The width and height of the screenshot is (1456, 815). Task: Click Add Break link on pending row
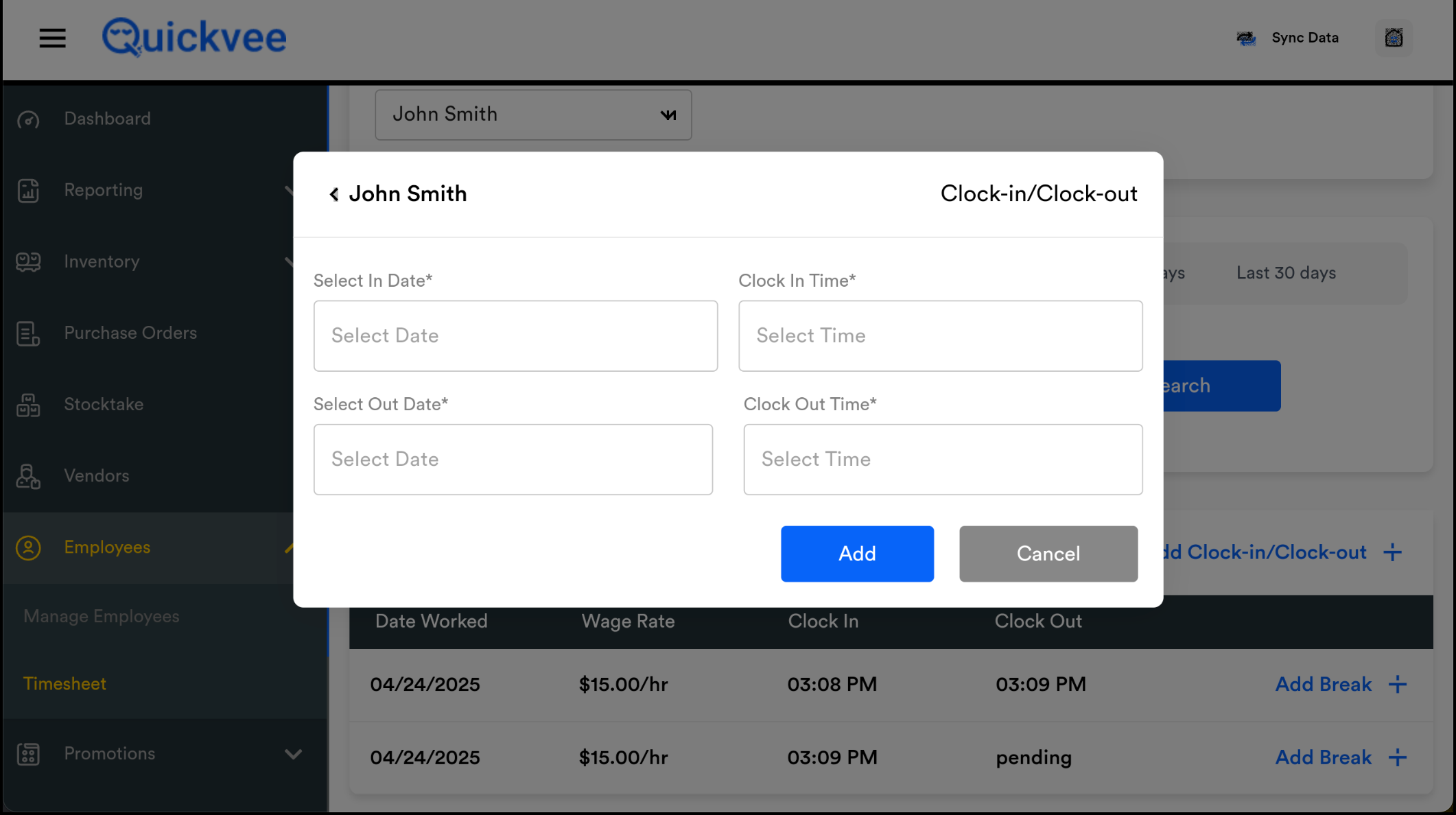point(1323,757)
